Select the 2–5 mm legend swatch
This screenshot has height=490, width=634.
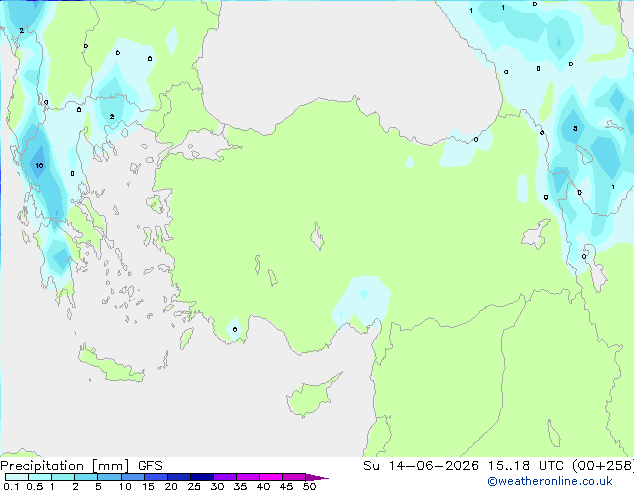point(86,477)
